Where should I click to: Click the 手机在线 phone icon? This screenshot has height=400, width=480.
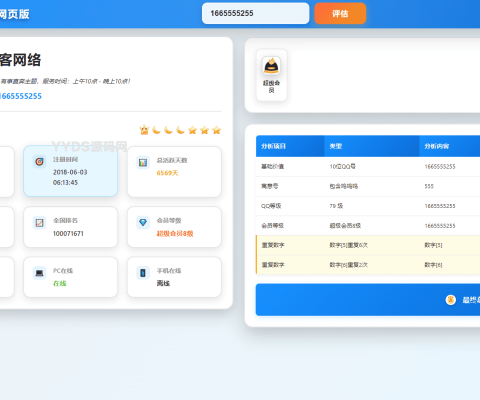point(143,273)
